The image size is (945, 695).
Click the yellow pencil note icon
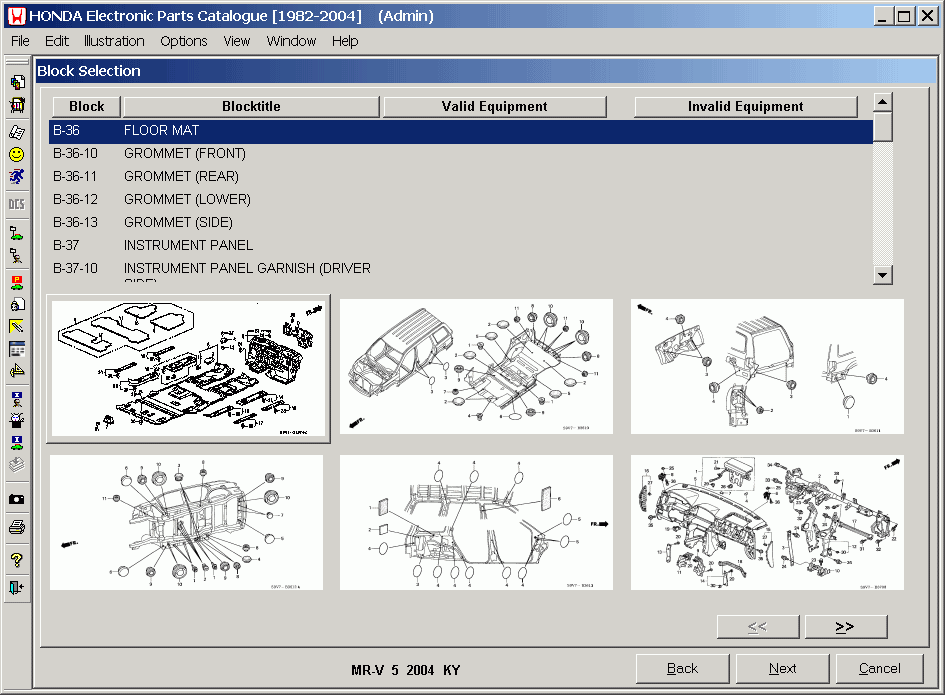(x=17, y=327)
